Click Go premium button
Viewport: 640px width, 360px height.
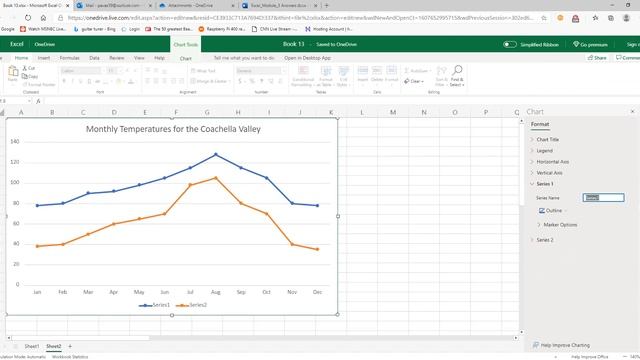(x=590, y=44)
